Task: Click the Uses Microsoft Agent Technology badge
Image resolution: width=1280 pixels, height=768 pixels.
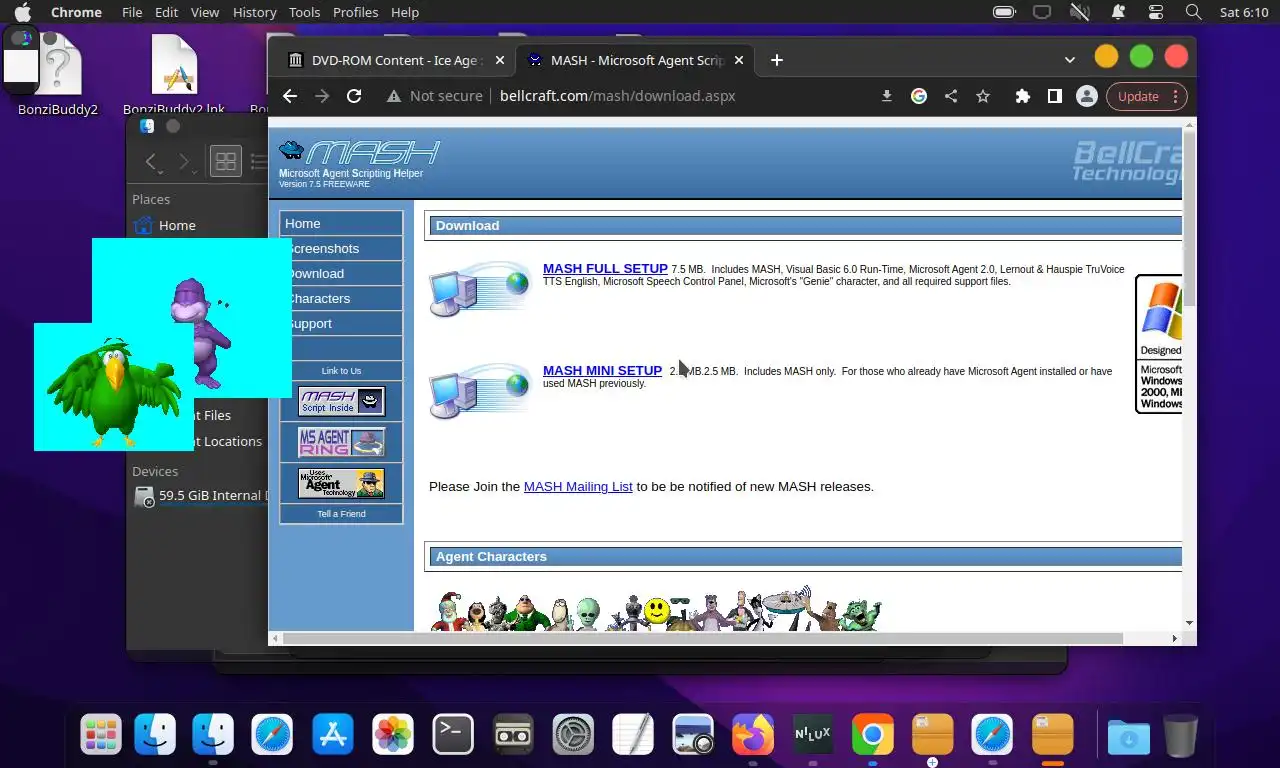Action: tap(341, 484)
